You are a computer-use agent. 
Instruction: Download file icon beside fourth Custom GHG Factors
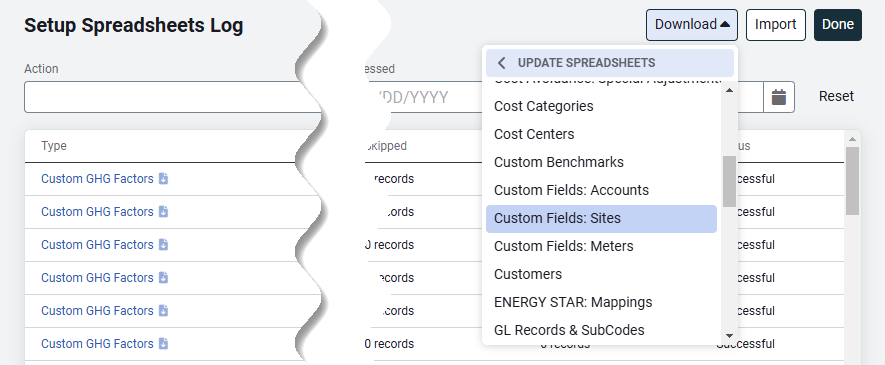pos(163,278)
